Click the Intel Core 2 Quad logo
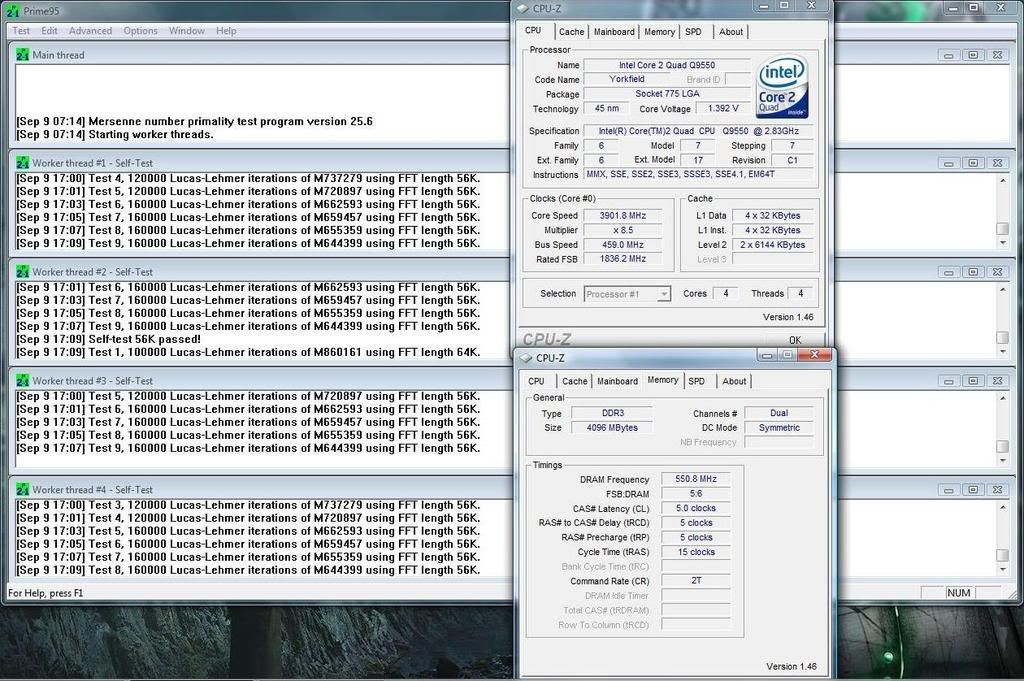Image resolution: width=1024 pixels, height=681 pixels. click(x=782, y=87)
